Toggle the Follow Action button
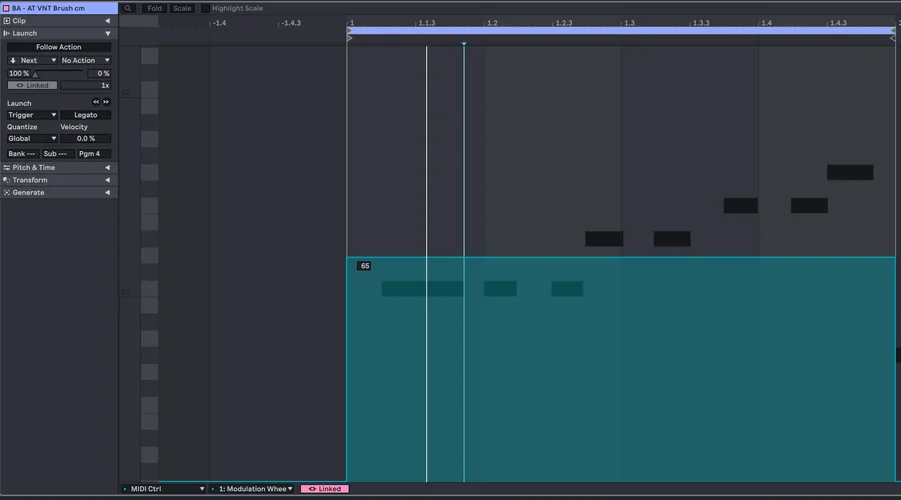 coord(59,47)
